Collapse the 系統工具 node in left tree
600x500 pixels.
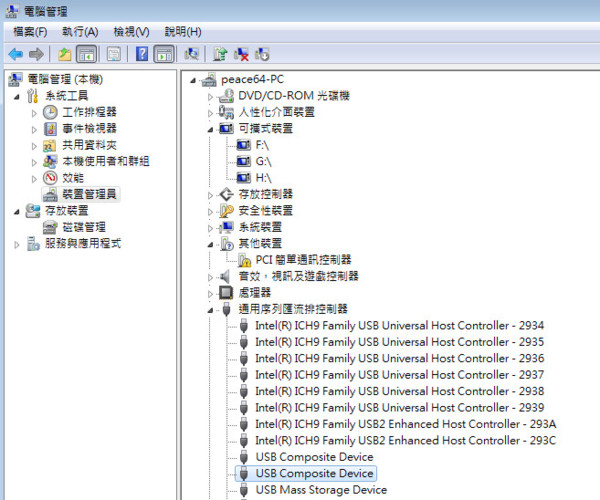(16, 96)
